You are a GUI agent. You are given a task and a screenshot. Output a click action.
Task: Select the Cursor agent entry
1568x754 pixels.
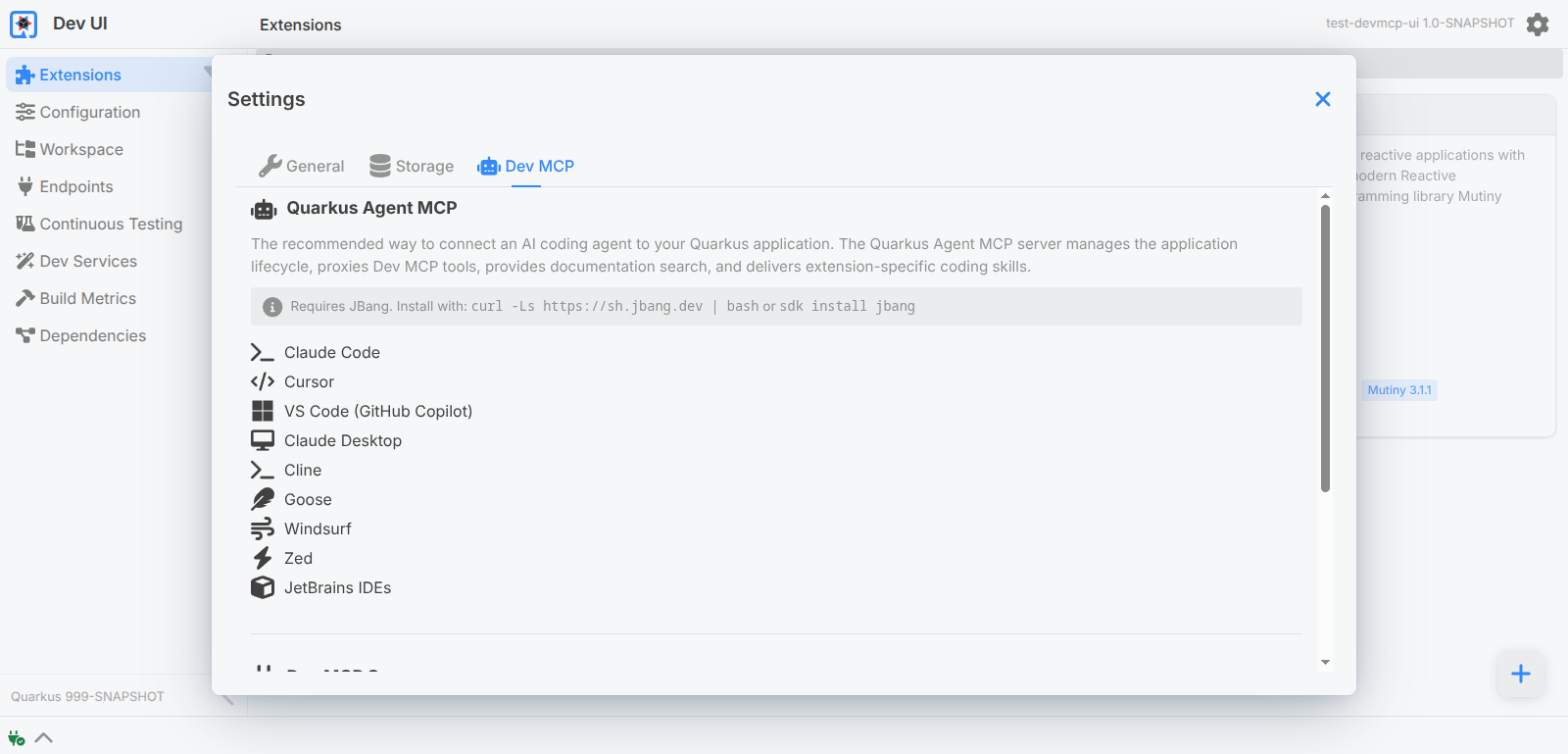pos(293,382)
